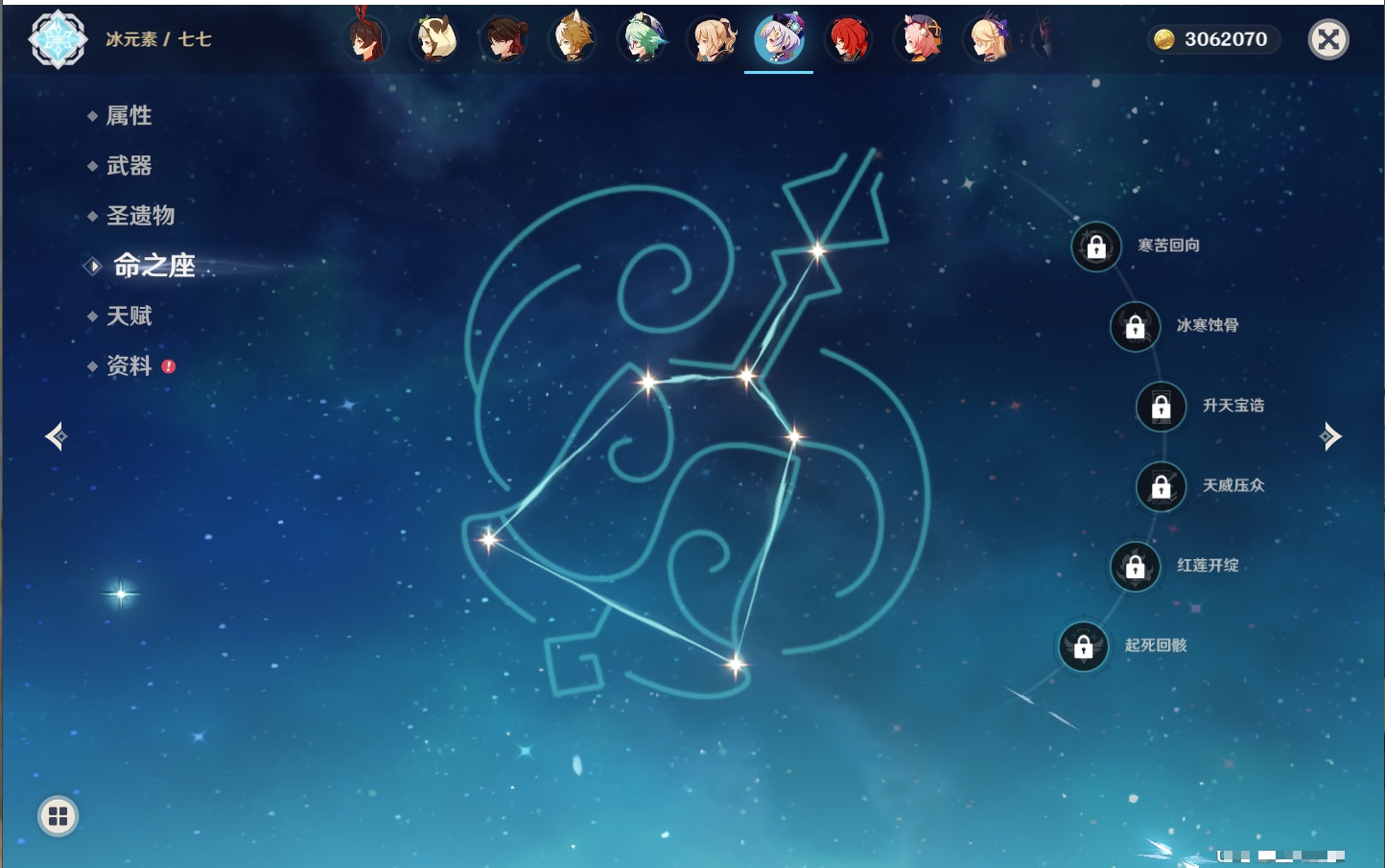This screenshot has width=1385, height=868.
Task: Open the locked 起死回骸 constellation node
Action: [1084, 646]
